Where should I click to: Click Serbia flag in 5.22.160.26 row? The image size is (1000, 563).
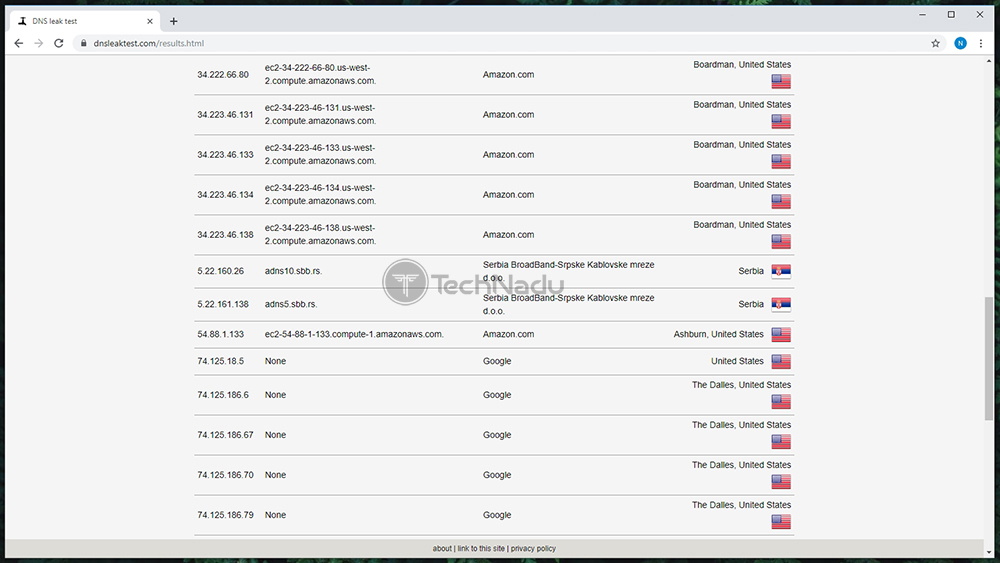(781, 272)
